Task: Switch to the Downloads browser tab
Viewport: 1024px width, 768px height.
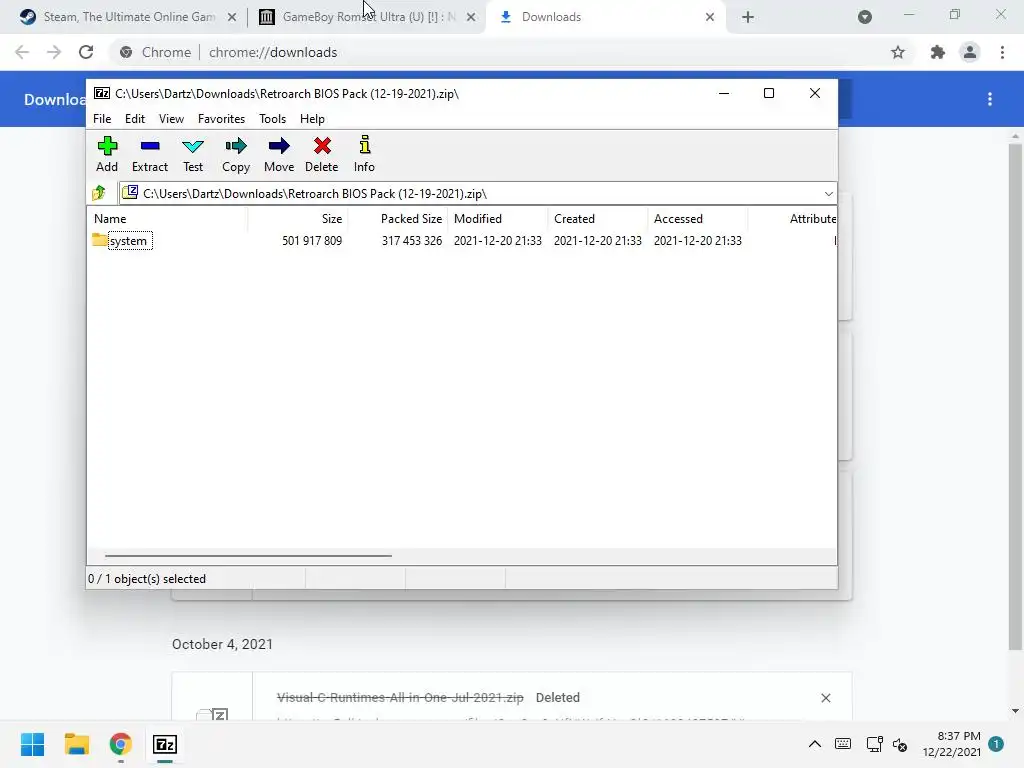Action: 604,17
